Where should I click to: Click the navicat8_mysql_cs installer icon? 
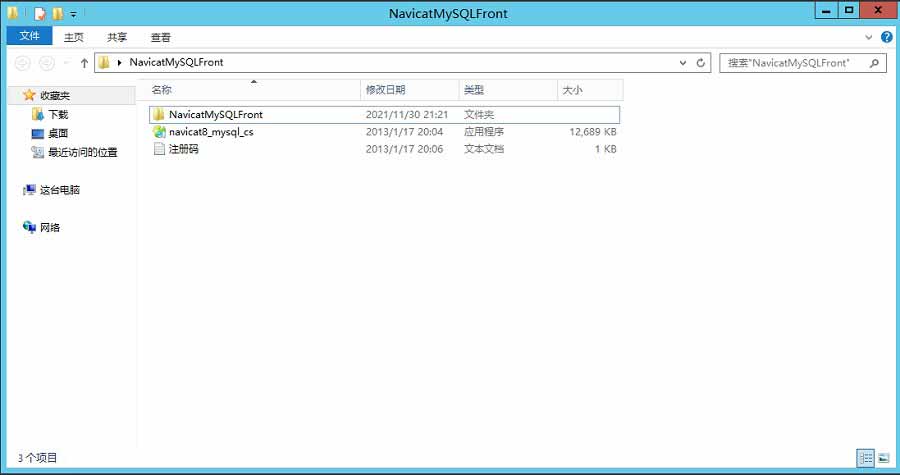pyautogui.click(x=159, y=132)
